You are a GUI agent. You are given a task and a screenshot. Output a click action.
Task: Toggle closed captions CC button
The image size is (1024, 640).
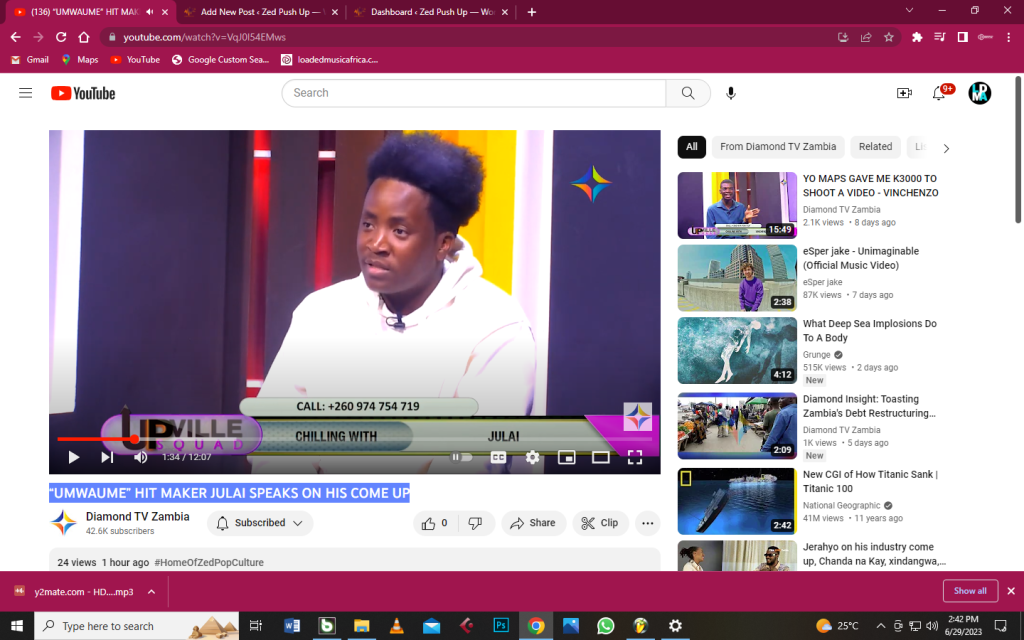coord(498,457)
